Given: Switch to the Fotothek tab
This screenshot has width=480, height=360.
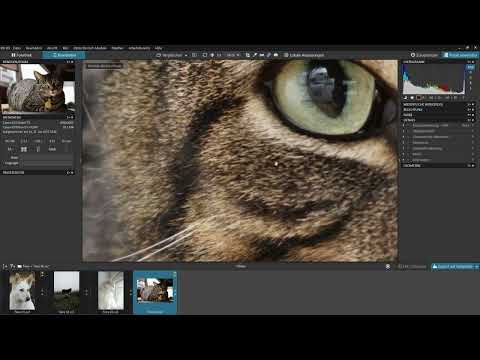Looking at the screenshot, I should [x=21, y=55].
